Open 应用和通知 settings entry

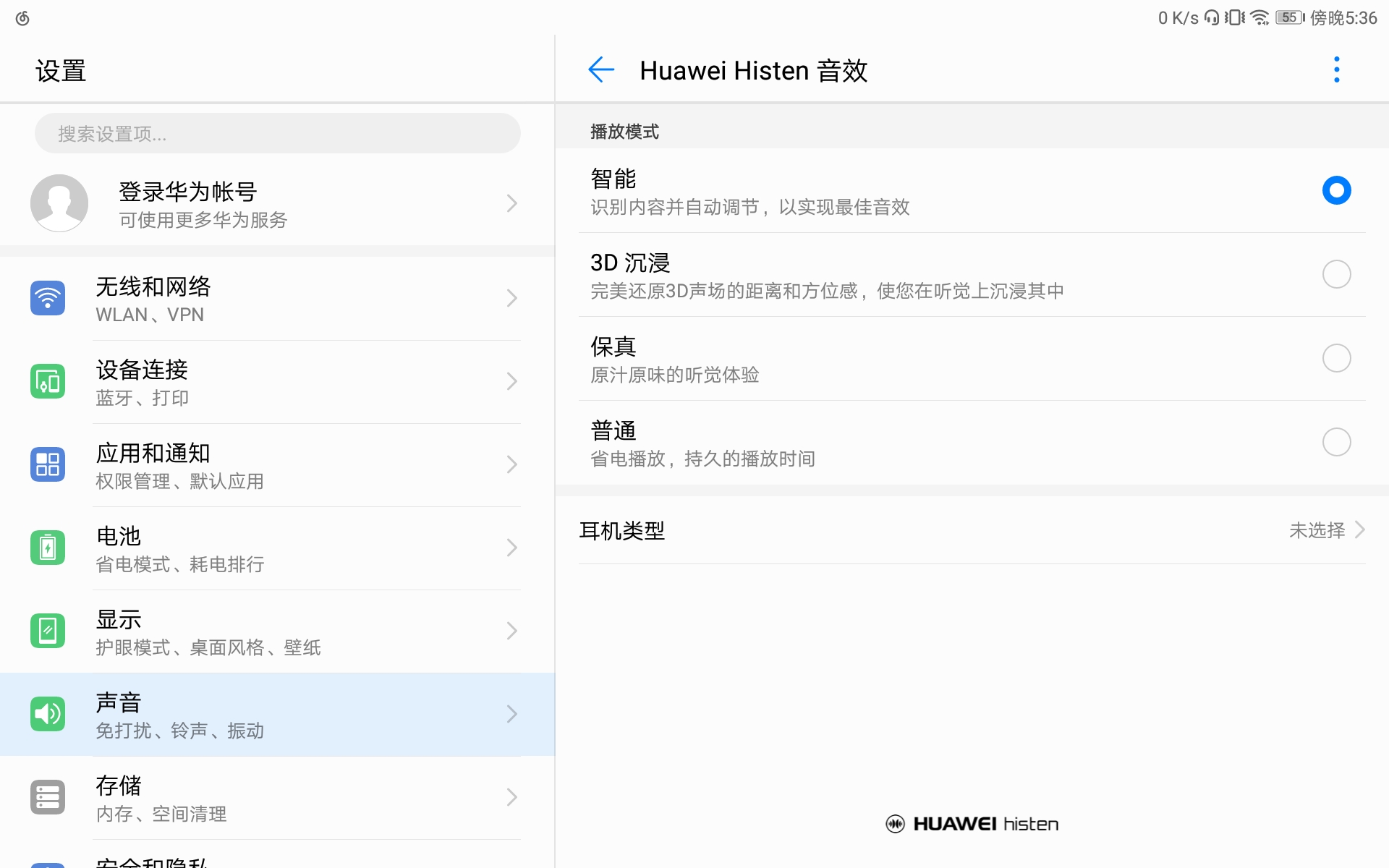pyautogui.click(x=277, y=464)
